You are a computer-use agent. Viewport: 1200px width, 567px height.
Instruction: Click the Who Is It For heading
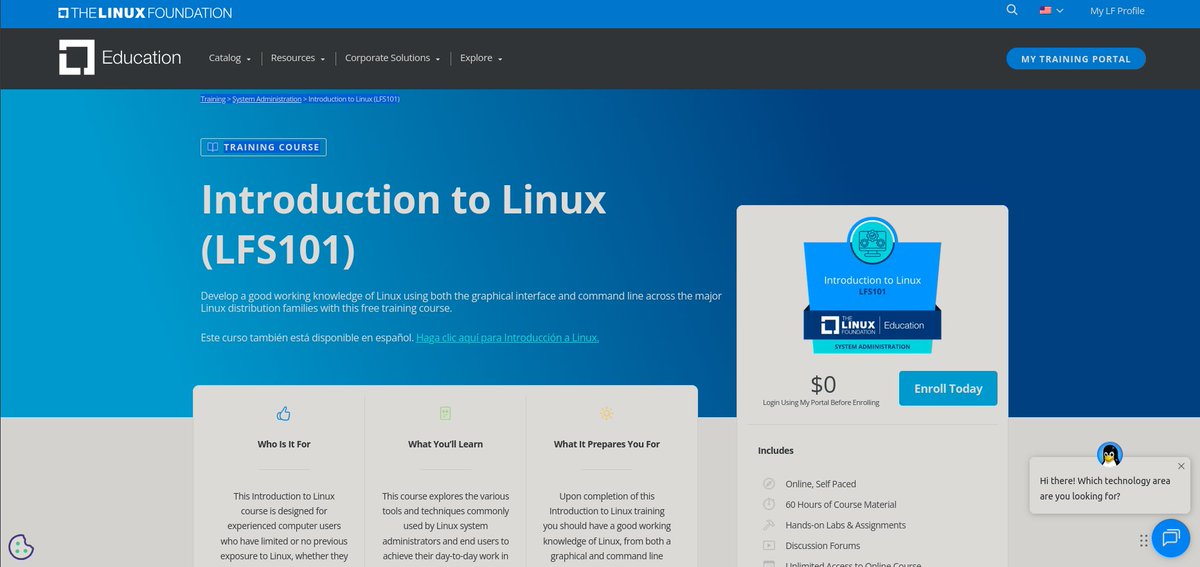pos(284,444)
